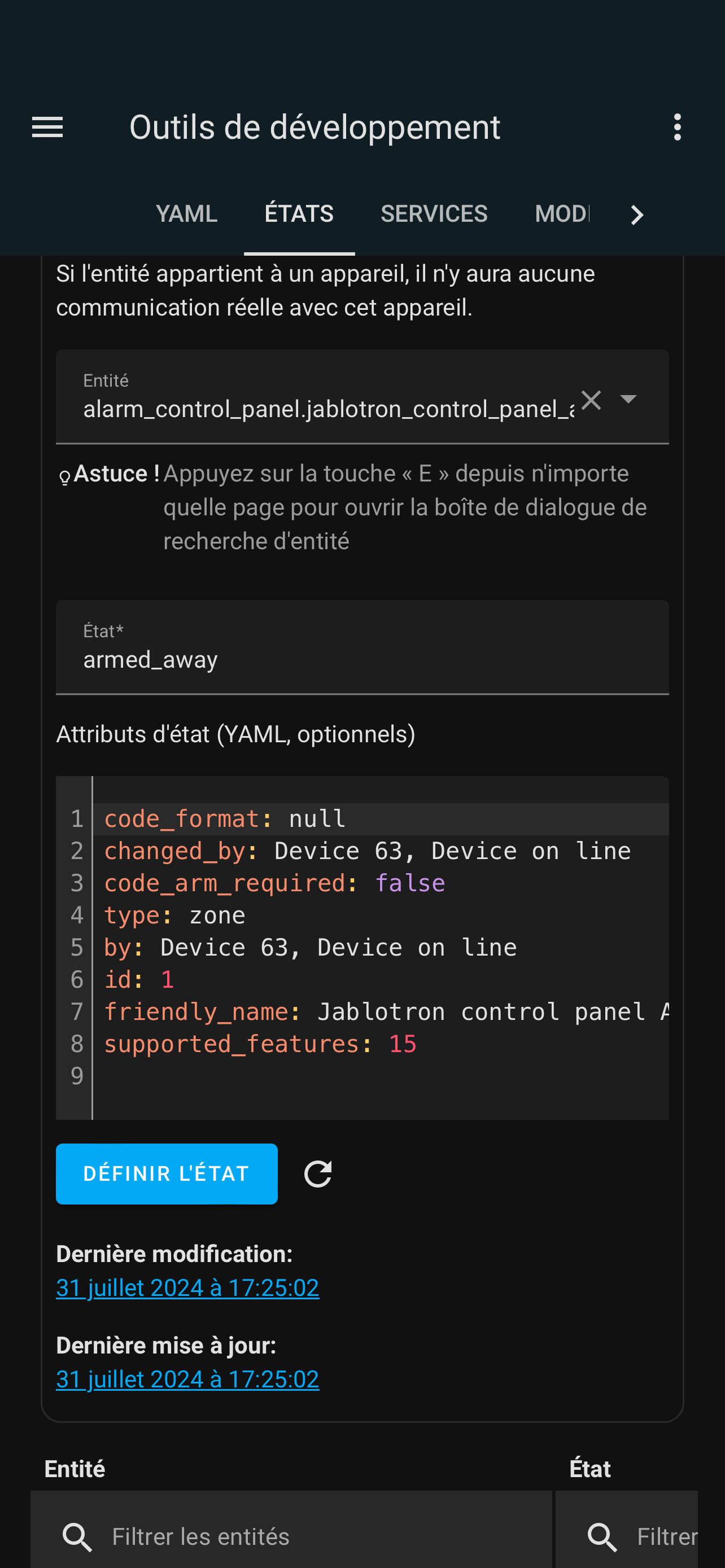Click the search icon in entity filter
The image size is (725, 1568).
point(77,1537)
